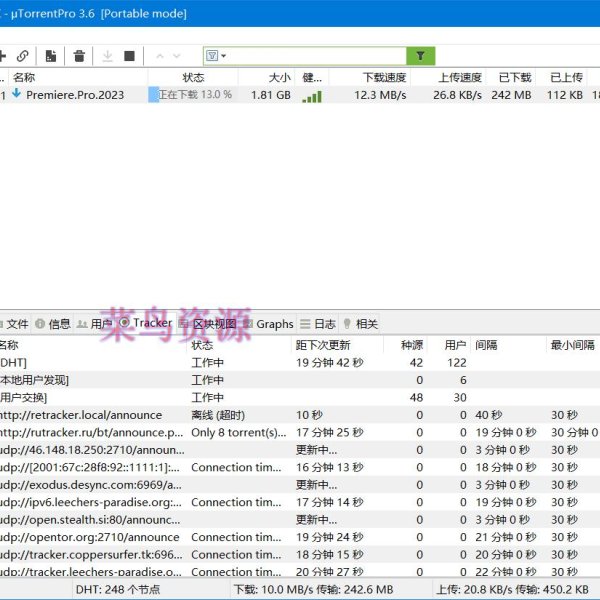
Task: Click the green filter button
Action: click(420, 56)
